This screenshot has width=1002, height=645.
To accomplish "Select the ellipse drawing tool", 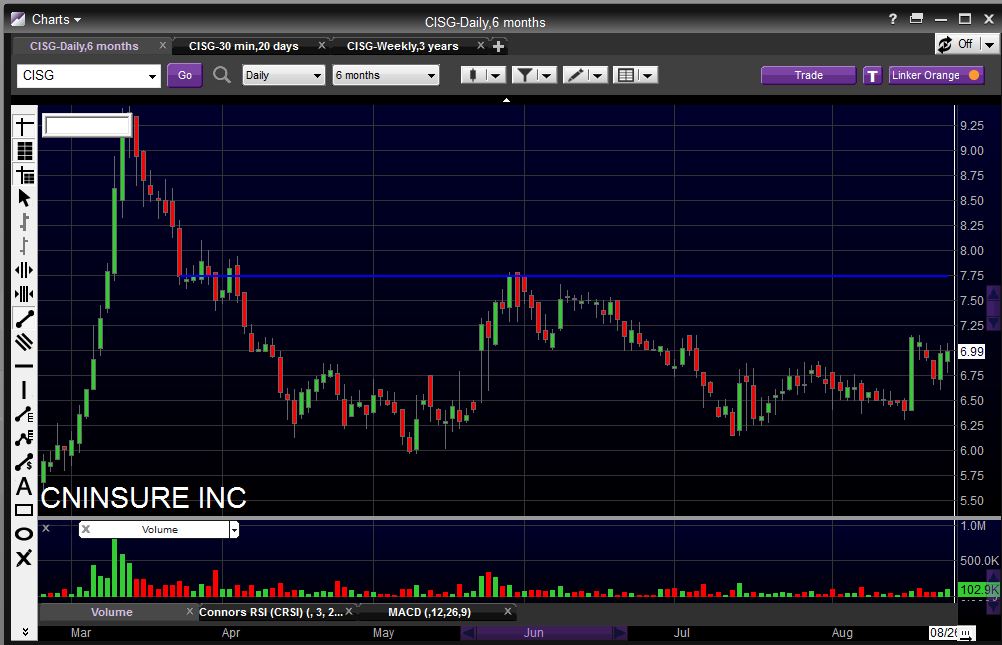I will 24,534.
